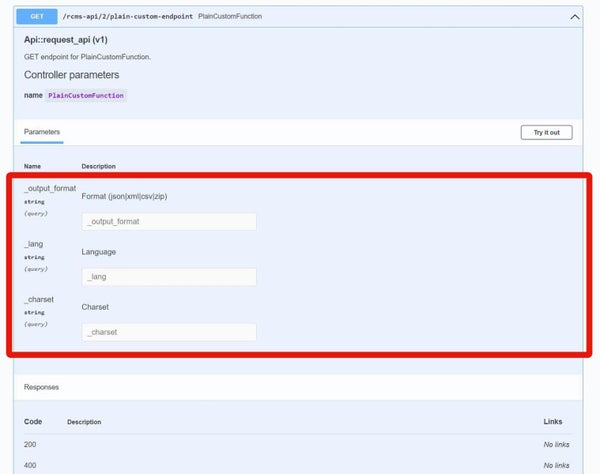The image size is (600, 474).
Task: Select the Parameters tab
Action: click(x=42, y=132)
